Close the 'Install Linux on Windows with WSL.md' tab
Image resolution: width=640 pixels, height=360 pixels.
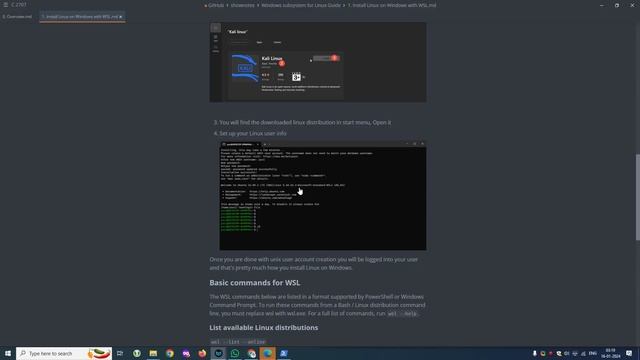[x=121, y=17]
